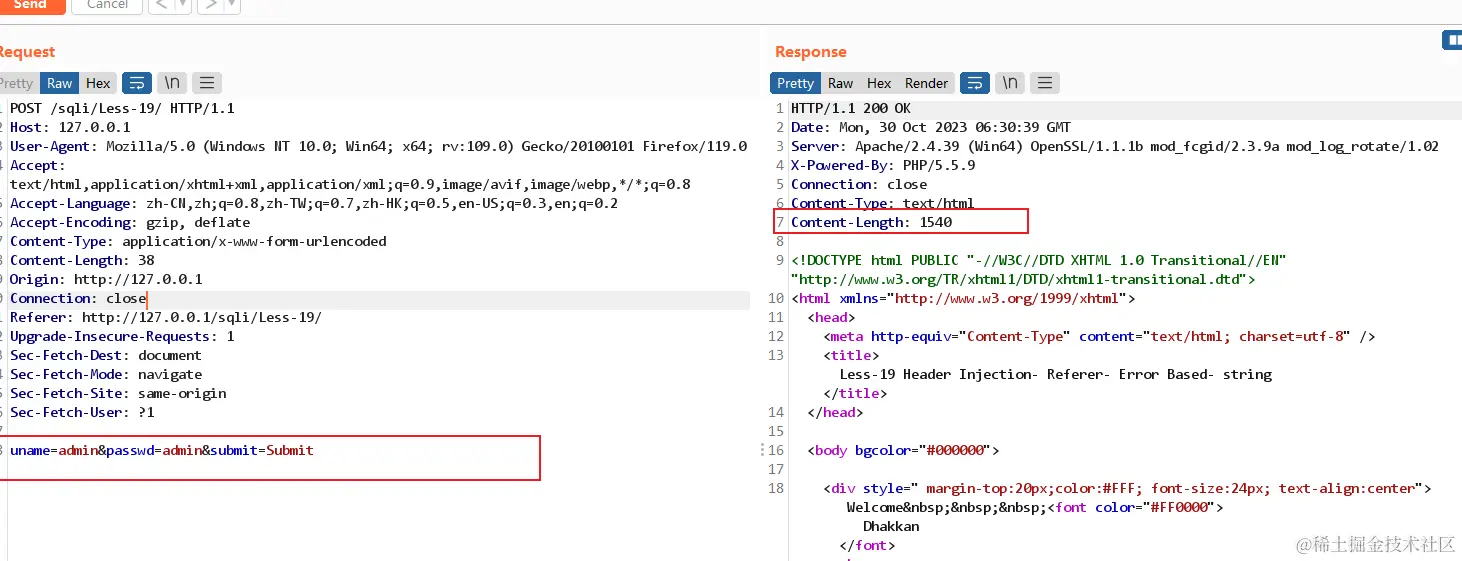Click the html xmlns line in response

[963, 298]
